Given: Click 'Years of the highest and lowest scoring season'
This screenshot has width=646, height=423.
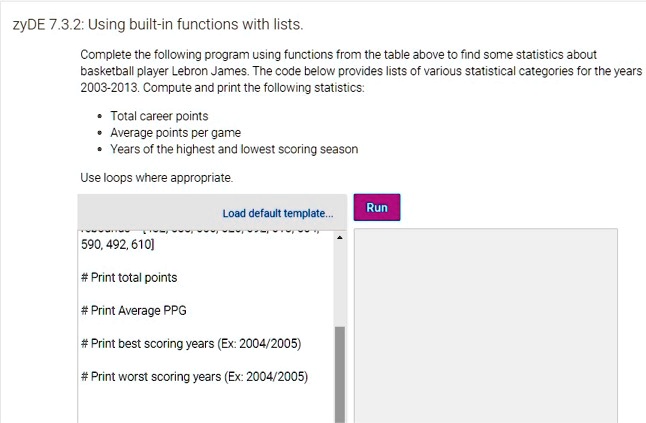Looking at the screenshot, I should click(x=234, y=149).
